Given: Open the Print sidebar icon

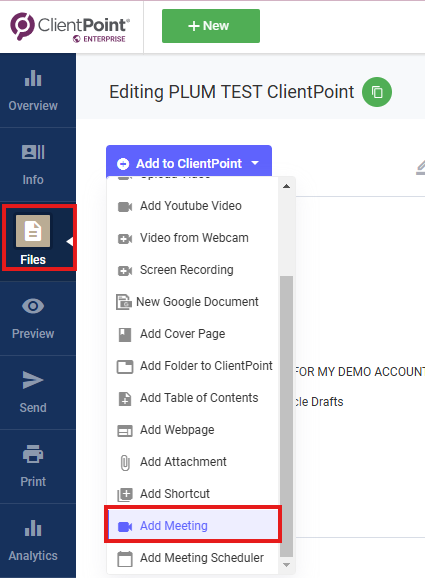Looking at the screenshot, I should click(33, 454).
